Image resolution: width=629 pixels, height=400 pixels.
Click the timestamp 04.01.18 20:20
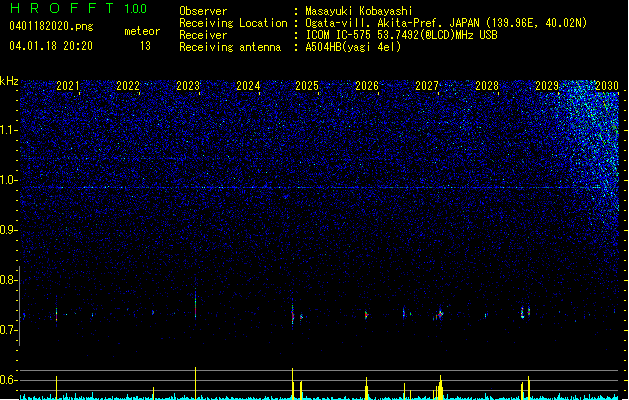51,46
